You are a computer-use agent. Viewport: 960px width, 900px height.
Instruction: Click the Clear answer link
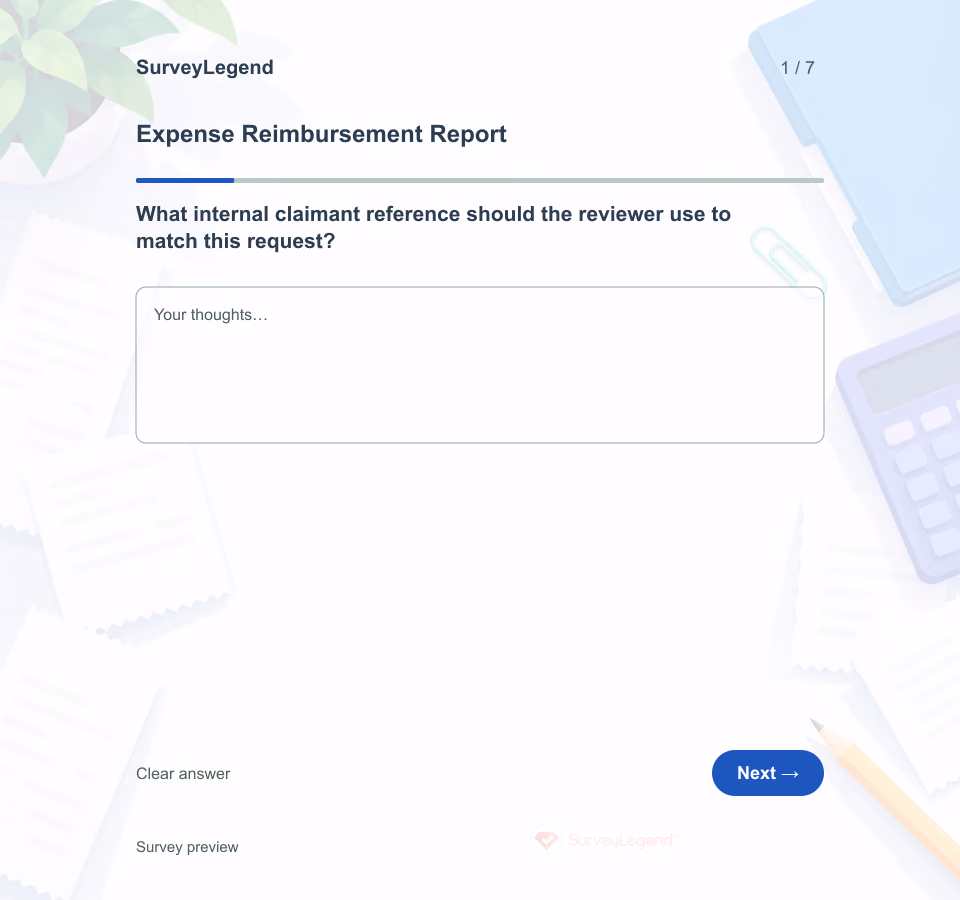pyautogui.click(x=183, y=773)
